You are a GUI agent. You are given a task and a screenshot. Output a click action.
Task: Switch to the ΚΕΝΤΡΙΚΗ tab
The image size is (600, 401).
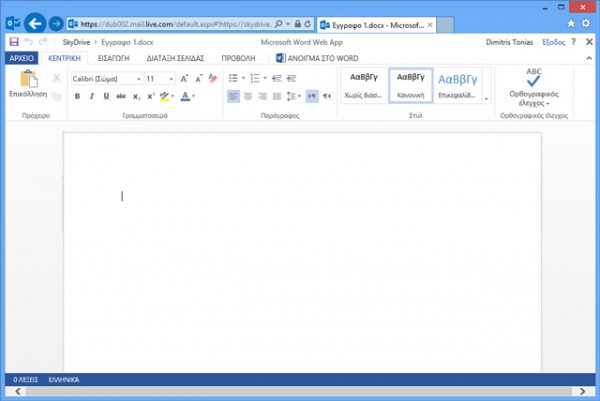pos(64,58)
